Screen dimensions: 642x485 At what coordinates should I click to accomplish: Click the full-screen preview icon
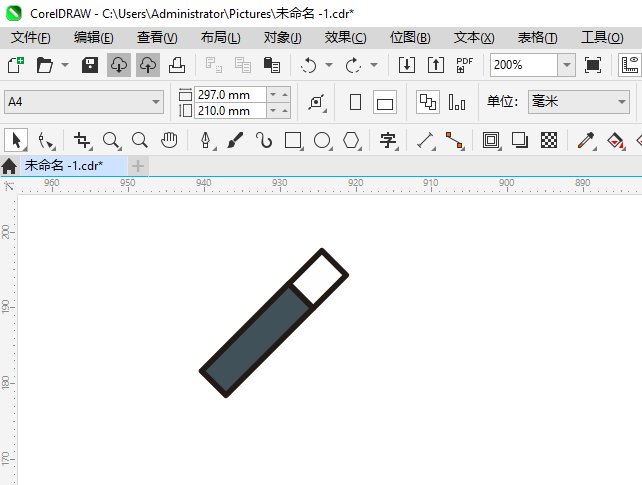[x=593, y=65]
